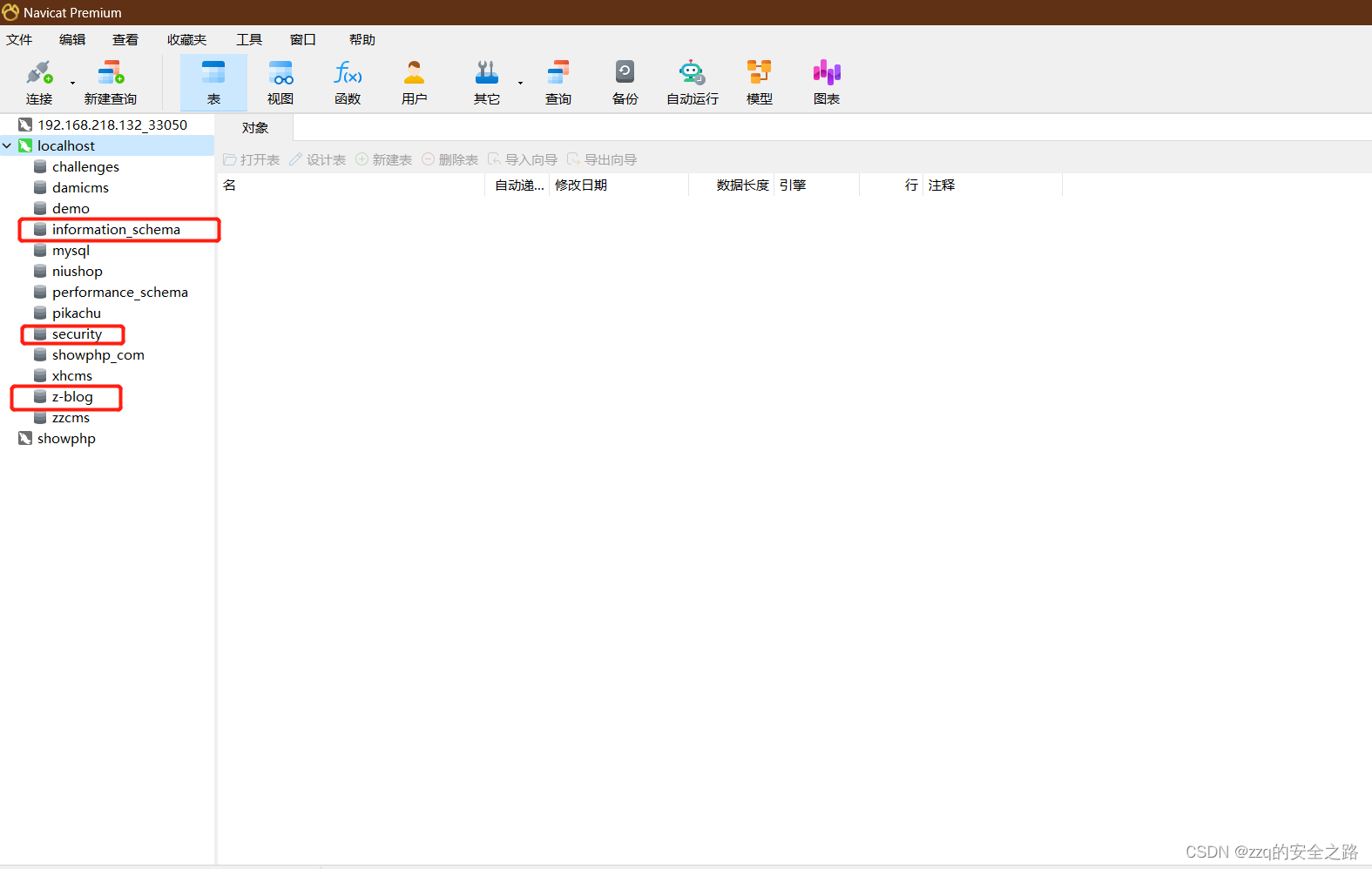Click the 导出向导 button
Viewport: 1372px width, 869px height.
pos(602,159)
